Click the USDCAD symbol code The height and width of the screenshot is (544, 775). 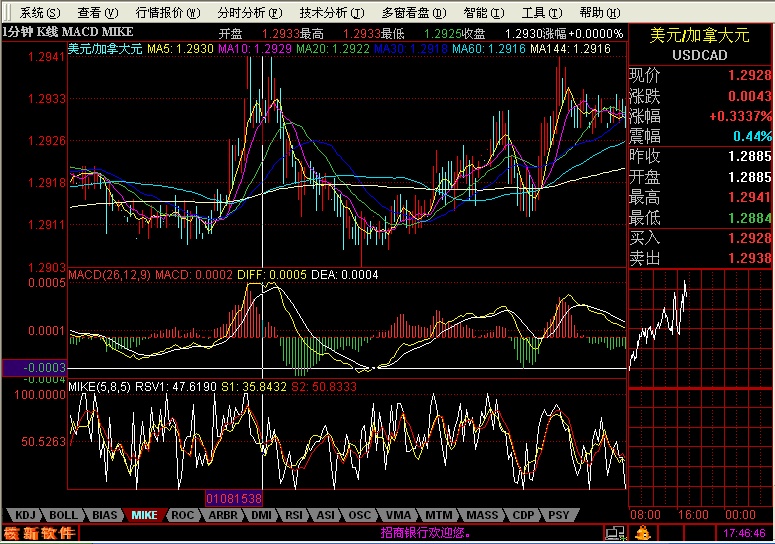(699, 55)
